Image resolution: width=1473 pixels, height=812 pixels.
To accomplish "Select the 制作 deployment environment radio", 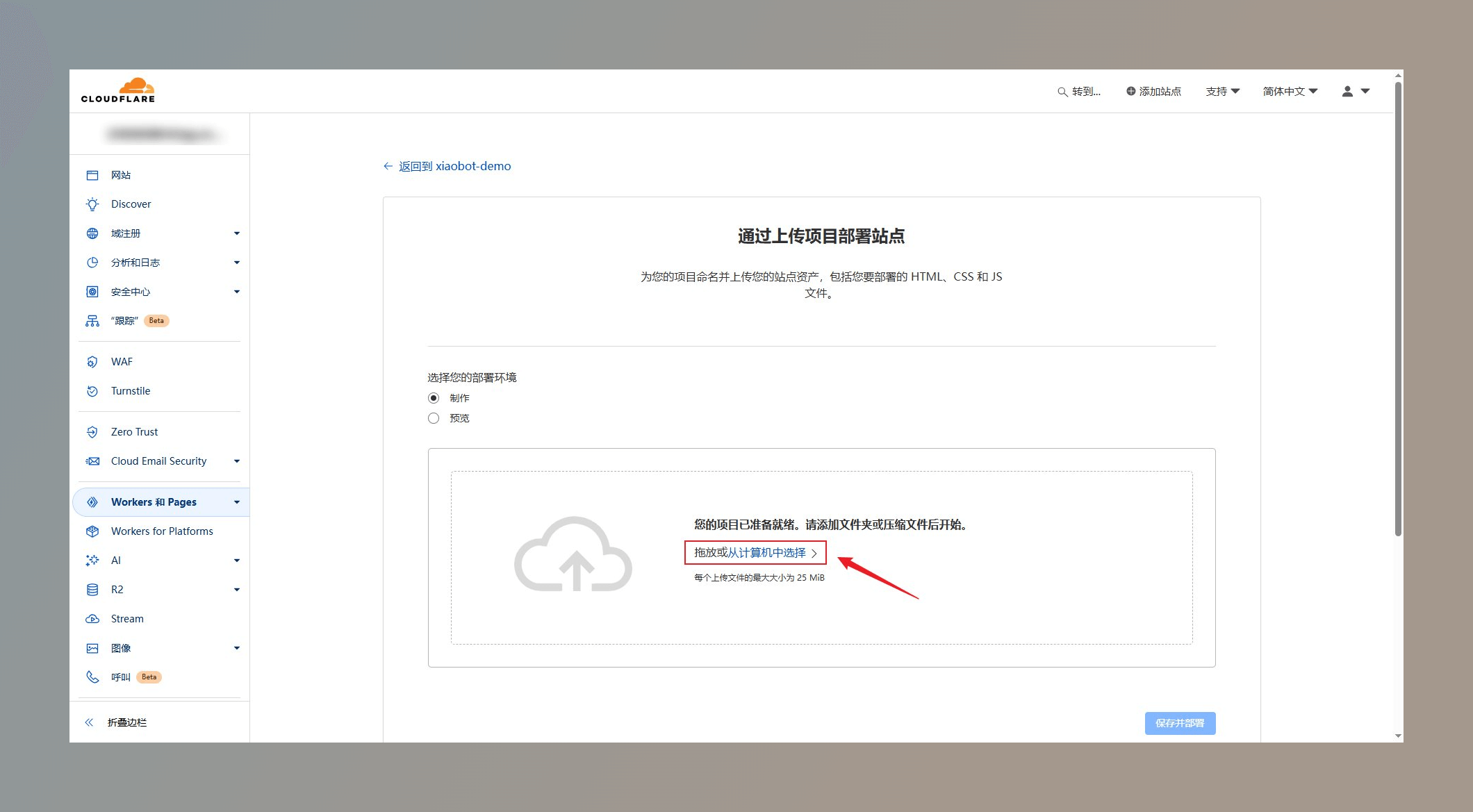I will 434,398.
